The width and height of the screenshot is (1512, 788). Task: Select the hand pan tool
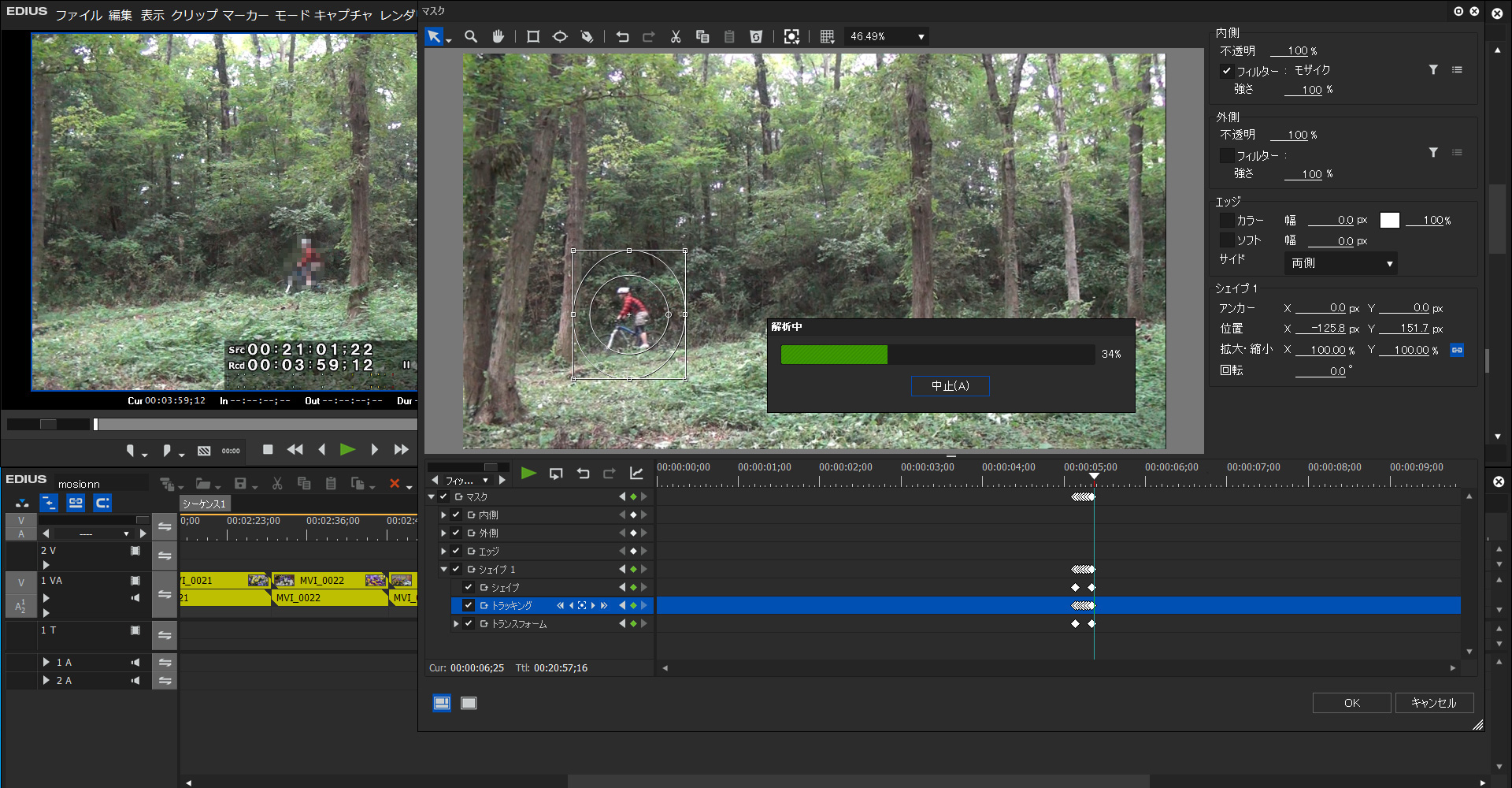(x=498, y=36)
